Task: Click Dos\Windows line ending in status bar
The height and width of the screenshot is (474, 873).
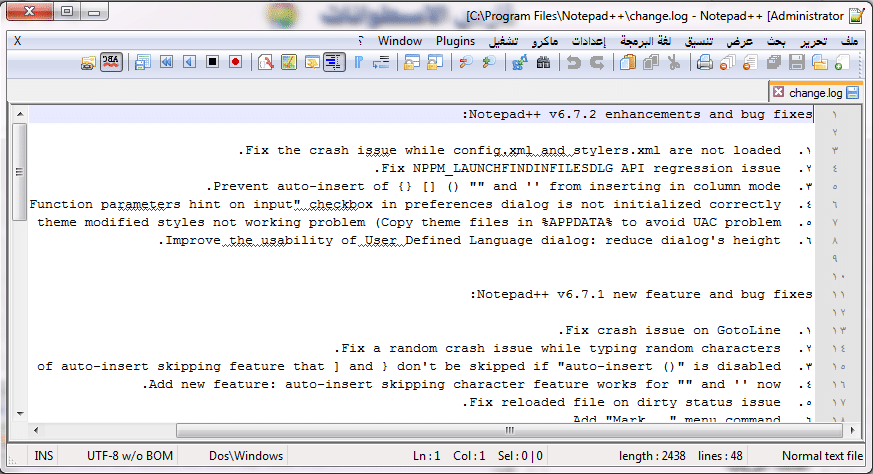Action: 246,456
